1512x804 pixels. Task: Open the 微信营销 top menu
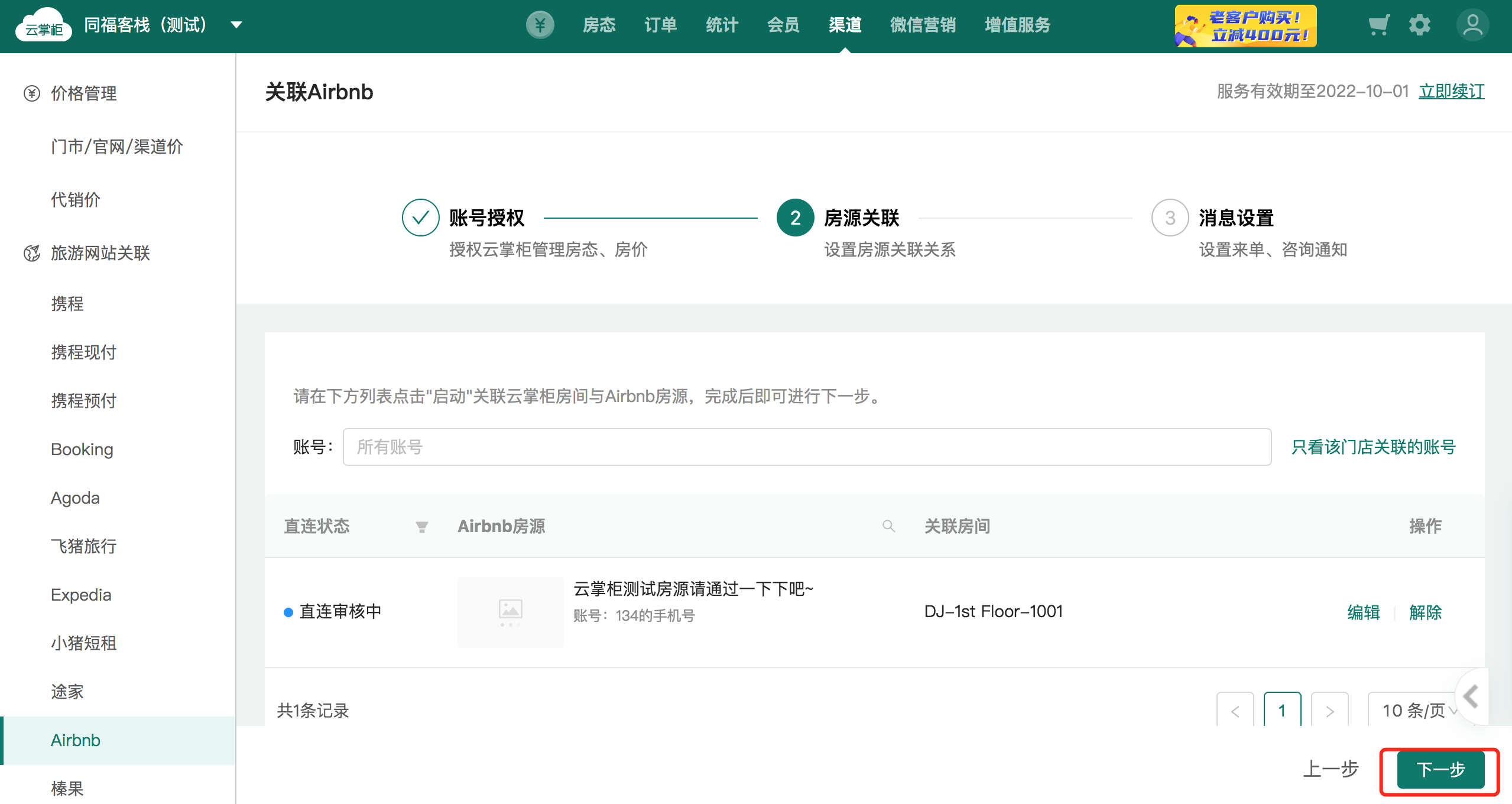pyautogui.click(x=923, y=25)
